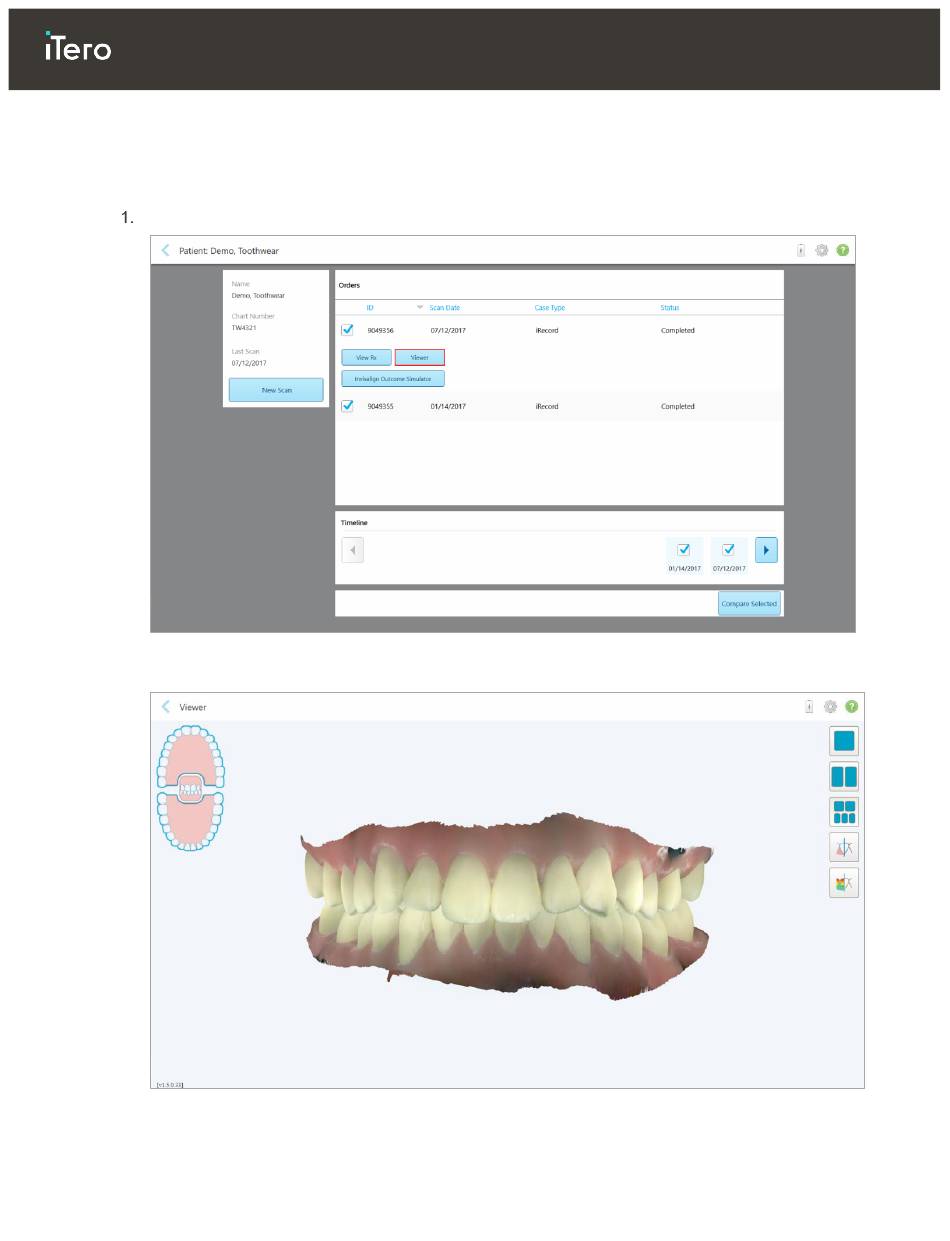Sort orders by Case Type column header
This screenshot has width=950, height=1241.
click(x=550, y=307)
